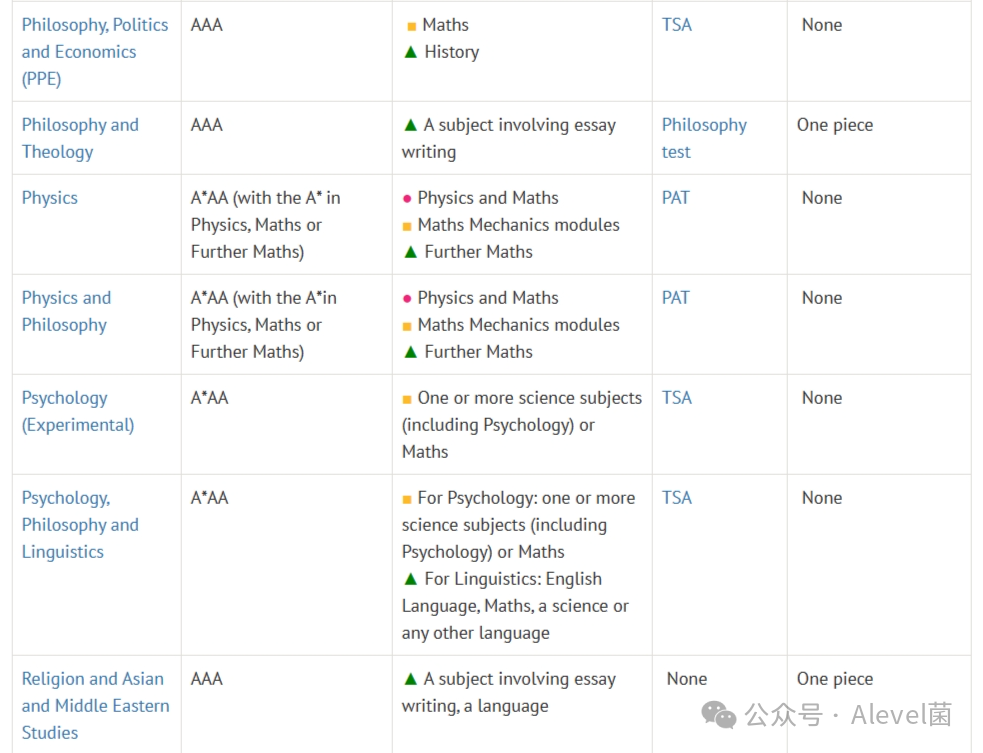The height and width of the screenshot is (753, 983).
Task: Open the Philosophy test link
Action: 704,138
